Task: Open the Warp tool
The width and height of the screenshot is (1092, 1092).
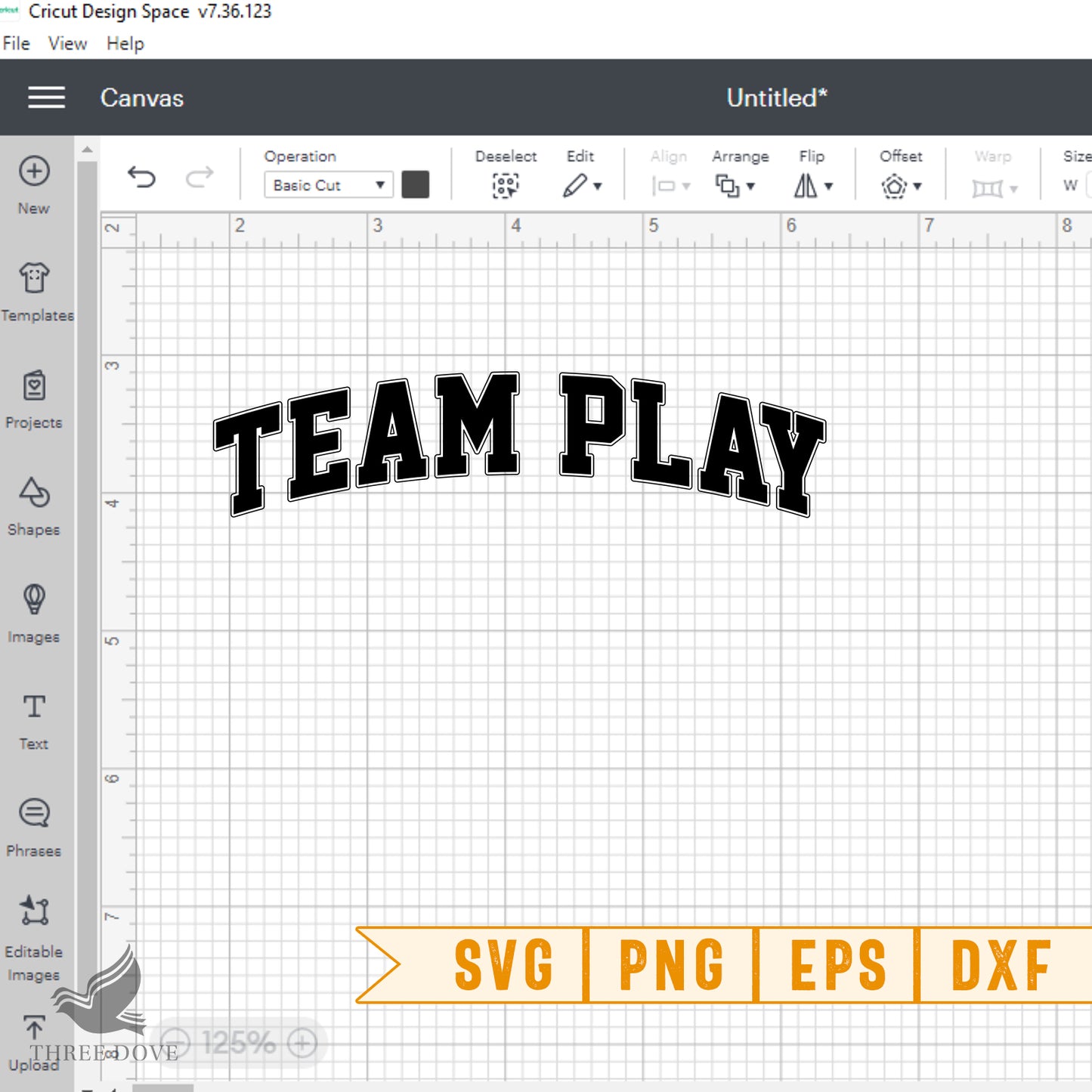Action: 987,187
